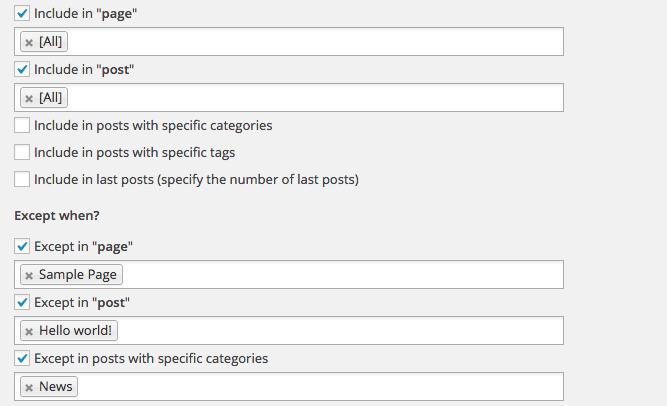The width and height of the screenshot is (667, 406).
Task: Uncheck Include in "page" checkbox
Action: pyautogui.click(x=22, y=14)
